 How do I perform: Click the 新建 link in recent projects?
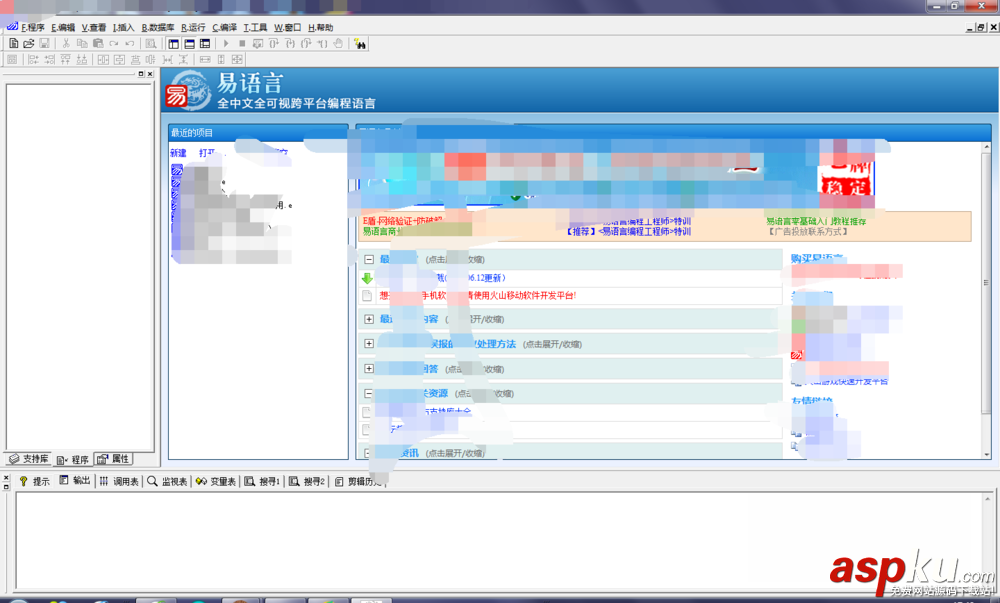click(179, 153)
